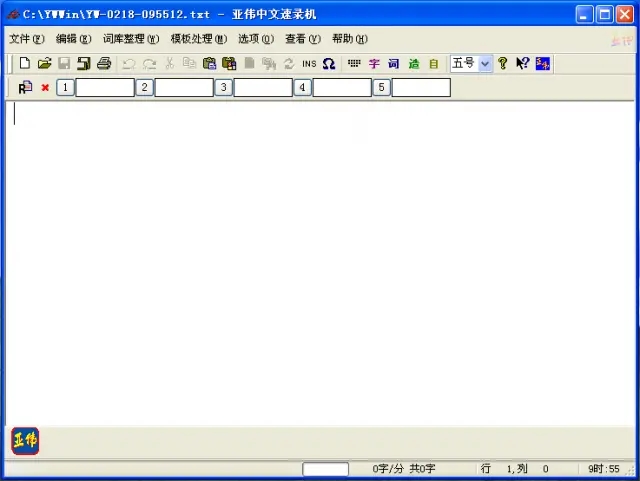
Task: Click the purple 字 character icon
Action: [374, 64]
